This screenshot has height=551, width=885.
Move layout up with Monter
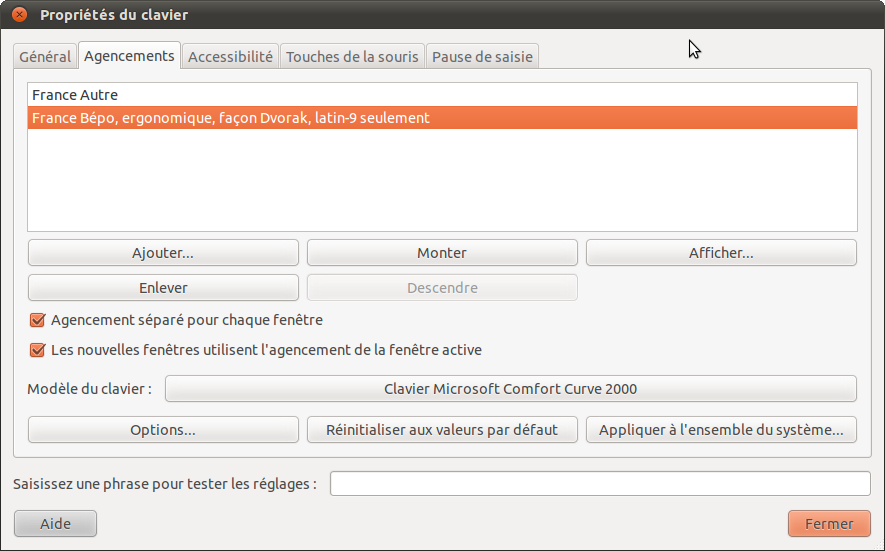click(x=442, y=253)
